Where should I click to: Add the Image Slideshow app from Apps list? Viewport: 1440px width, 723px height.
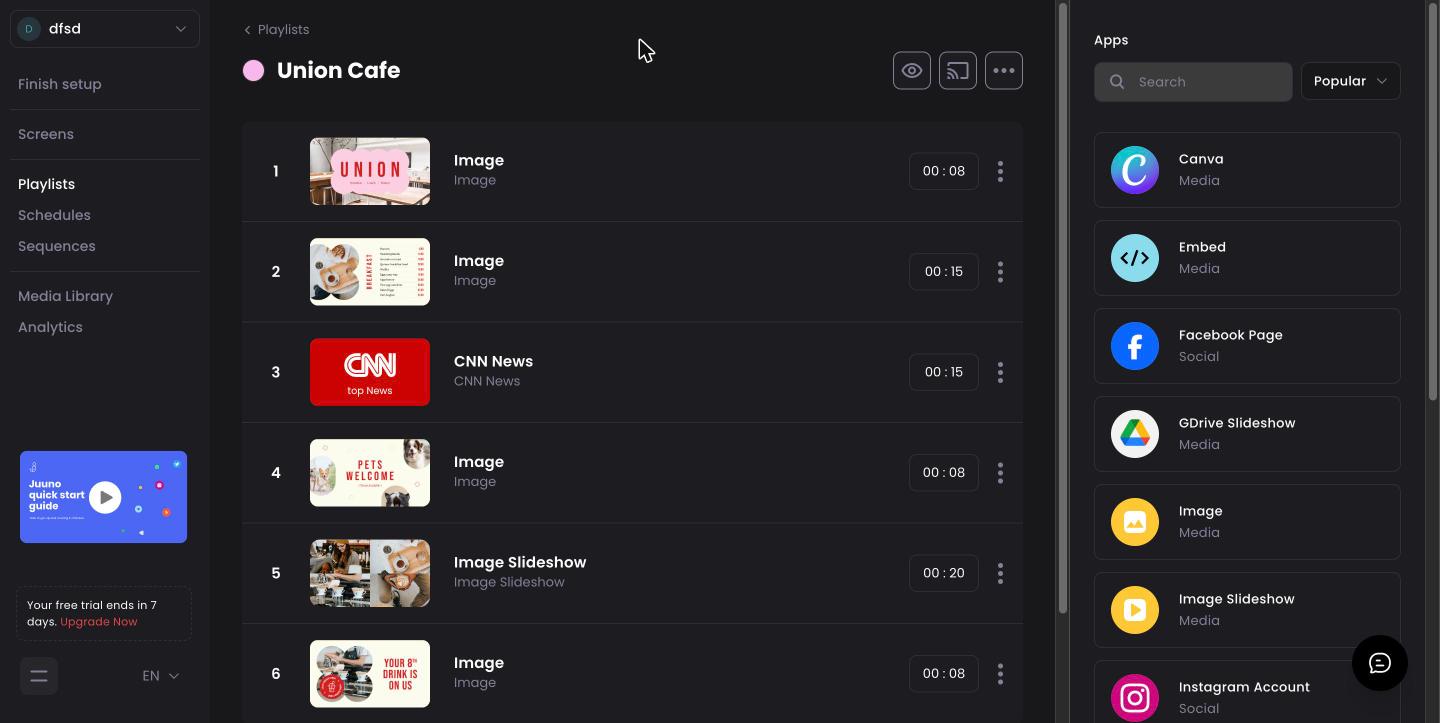pyautogui.click(x=1247, y=610)
